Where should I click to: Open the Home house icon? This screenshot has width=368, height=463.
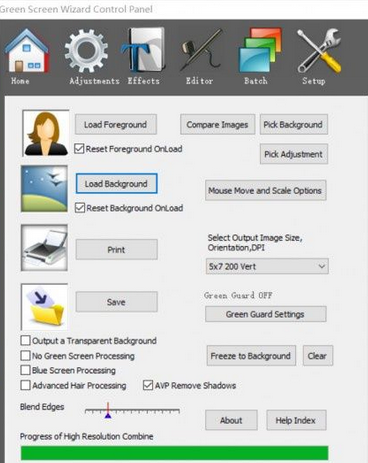[x=27, y=51]
